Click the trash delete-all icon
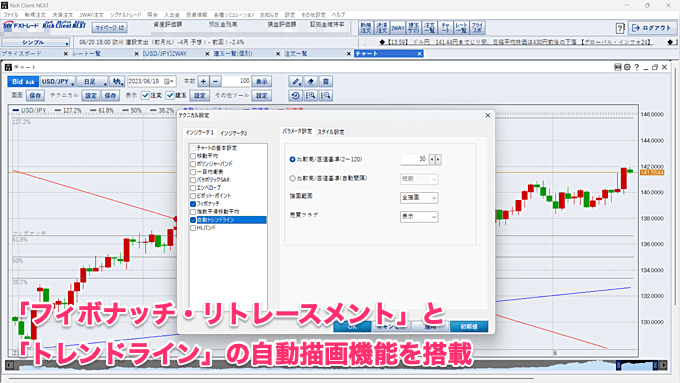 326,82
